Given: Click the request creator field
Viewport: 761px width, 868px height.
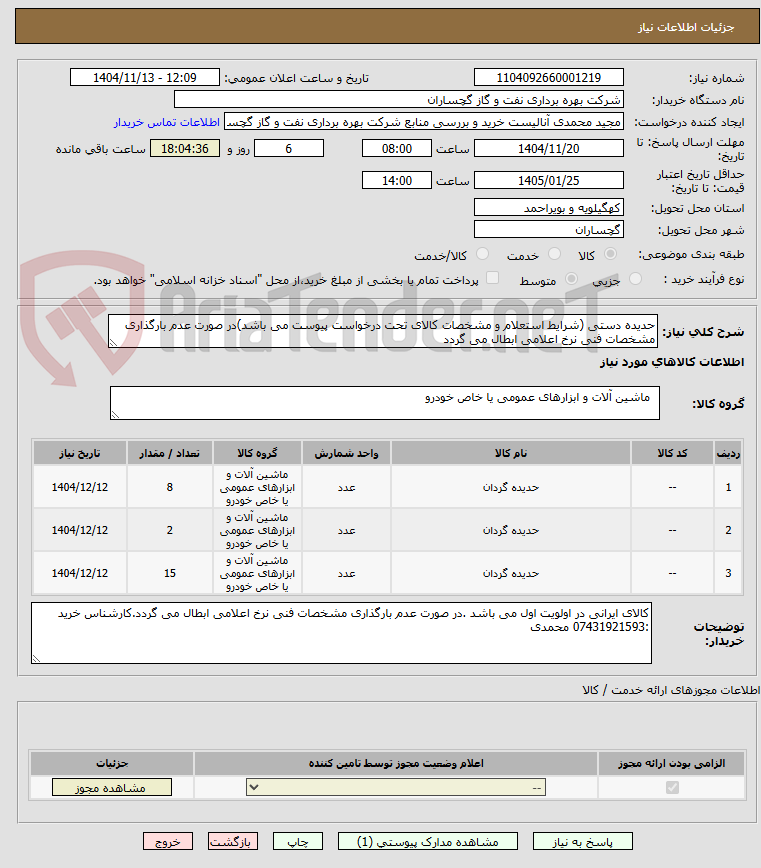Looking at the screenshot, I should click(x=423, y=122).
